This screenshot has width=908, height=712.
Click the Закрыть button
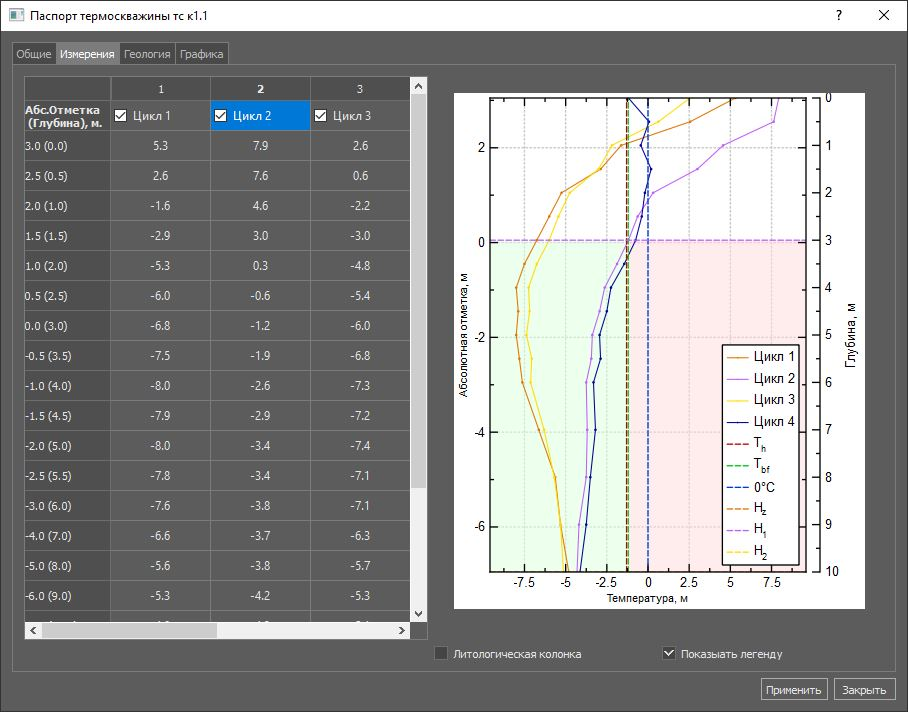coord(864,690)
